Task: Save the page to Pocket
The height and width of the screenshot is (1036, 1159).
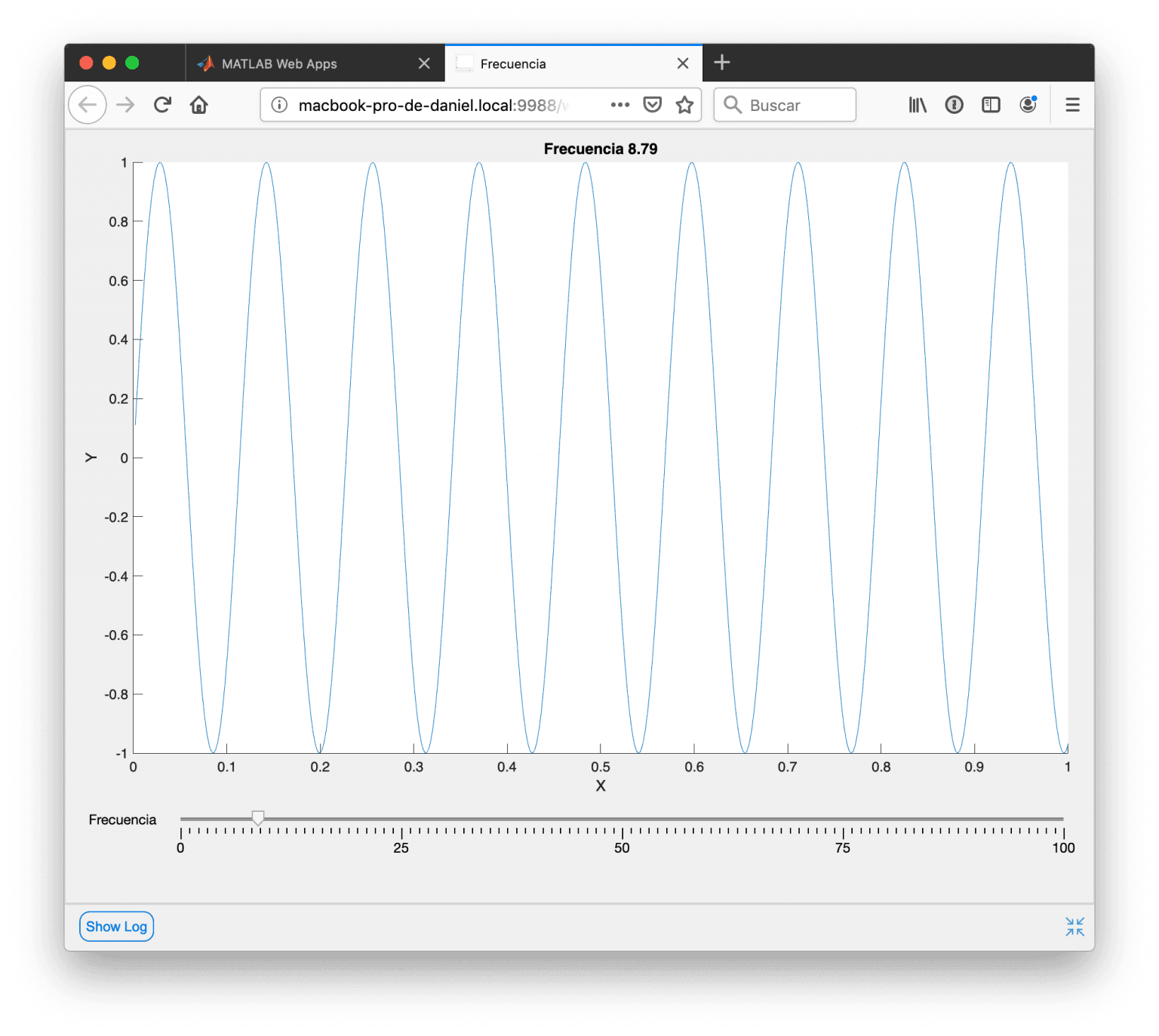Action: pos(653,105)
